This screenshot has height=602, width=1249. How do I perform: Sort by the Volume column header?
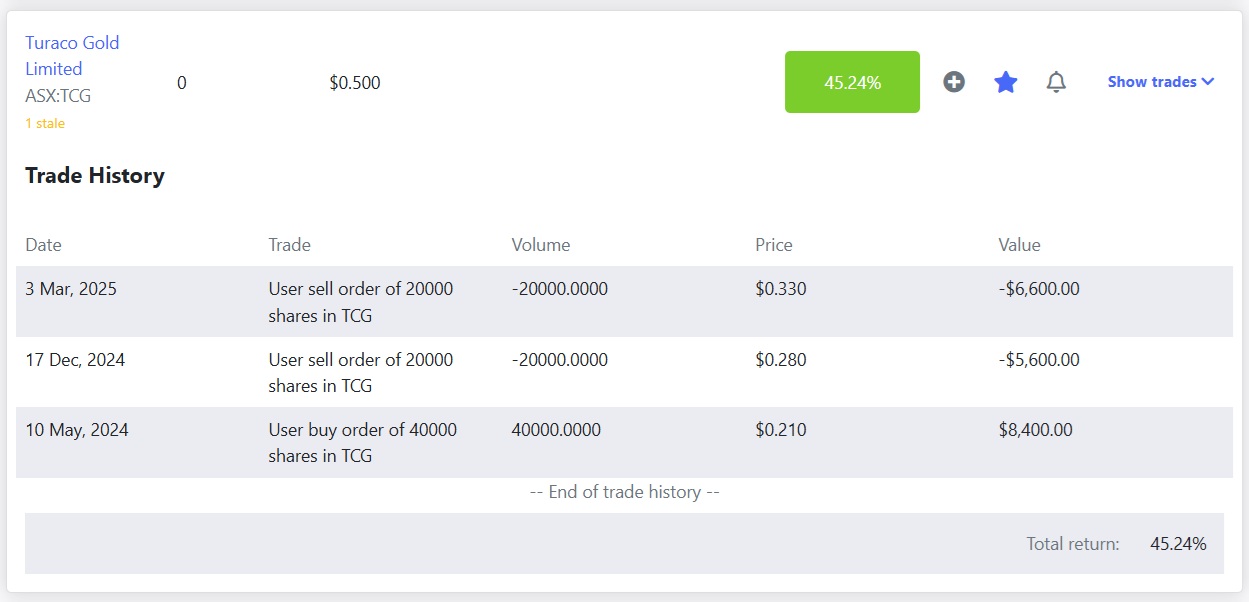(540, 245)
